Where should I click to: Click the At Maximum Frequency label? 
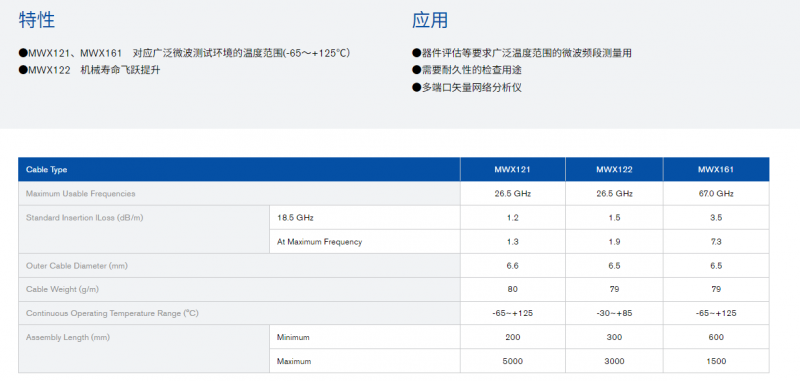319,242
